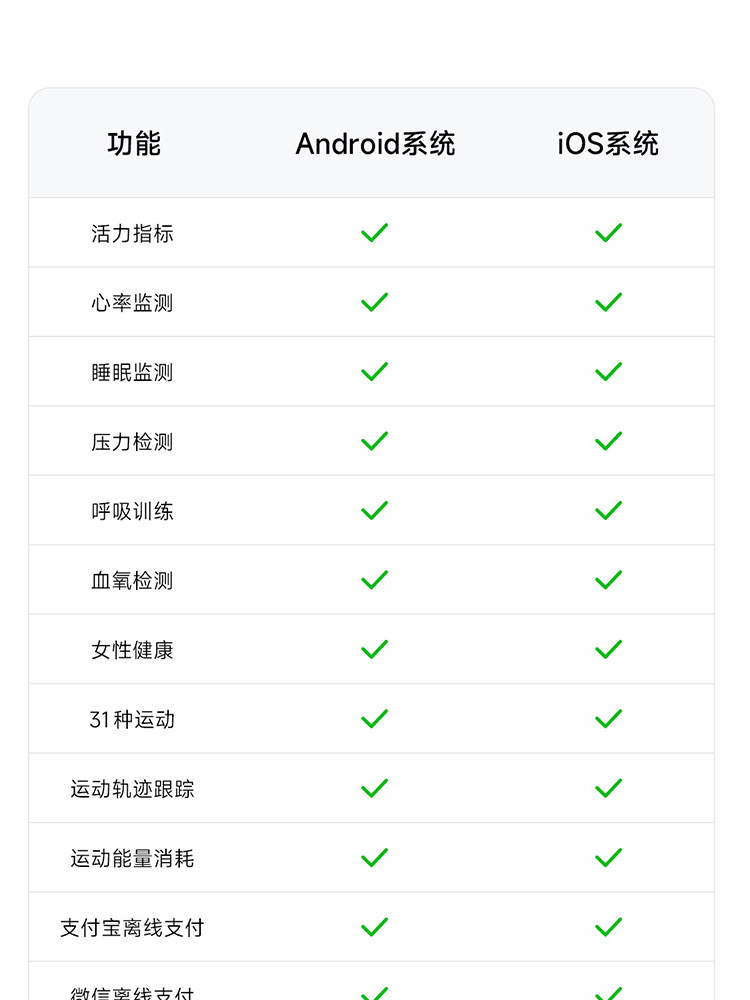Screen dimensions: 750x1000
Task: Click the iOS checkmark for 31种运动
Action: 608,719
